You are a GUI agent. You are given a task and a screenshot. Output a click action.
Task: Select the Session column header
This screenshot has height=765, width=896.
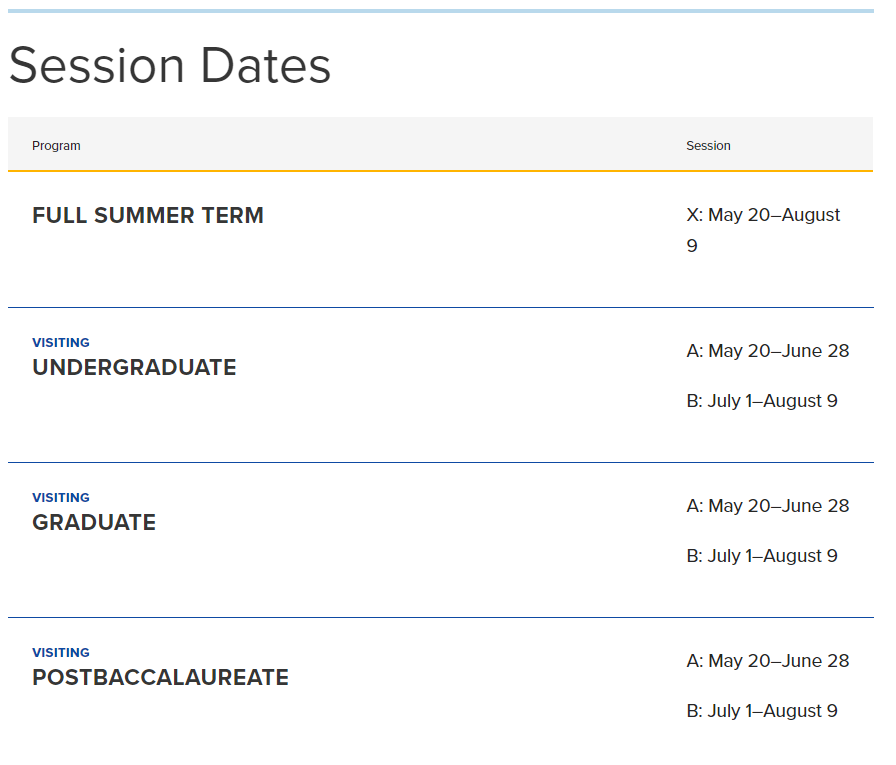coord(708,146)
